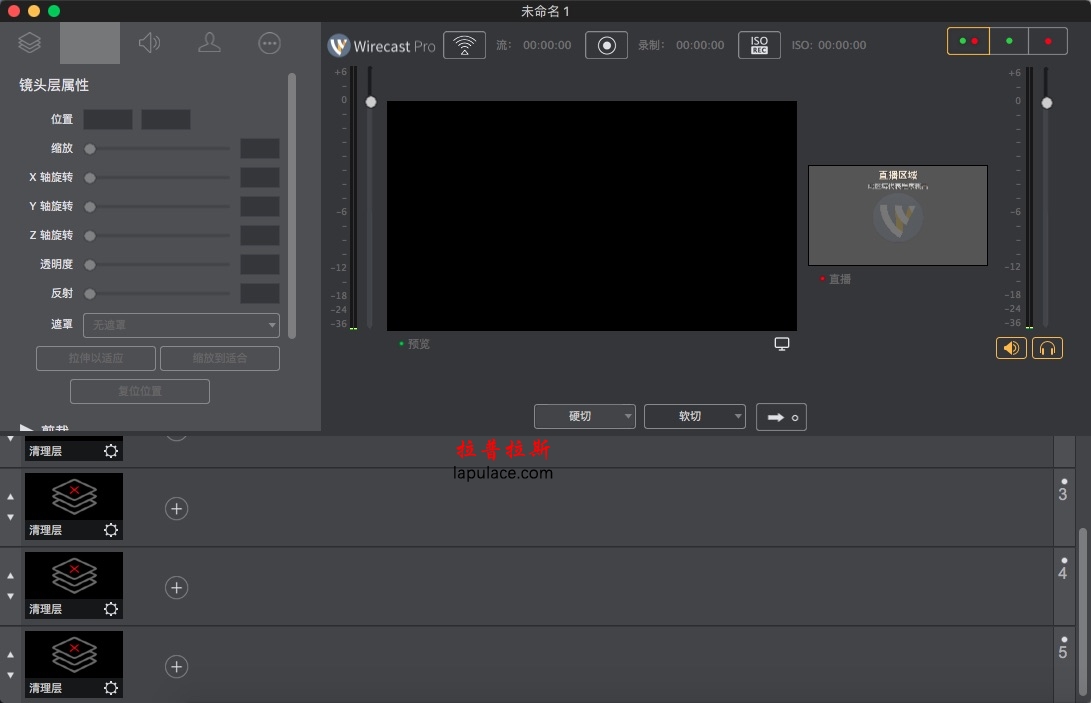Show both preview and live layout
Viewport: 1091px width, 703px height.
coord(969,41)
